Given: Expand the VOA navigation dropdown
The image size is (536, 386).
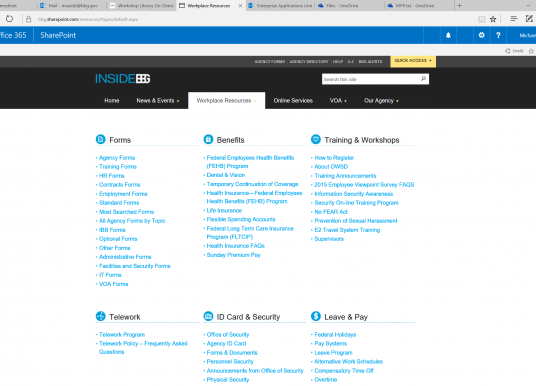Looking at the screenshot, I should click(x=338, y=101).
